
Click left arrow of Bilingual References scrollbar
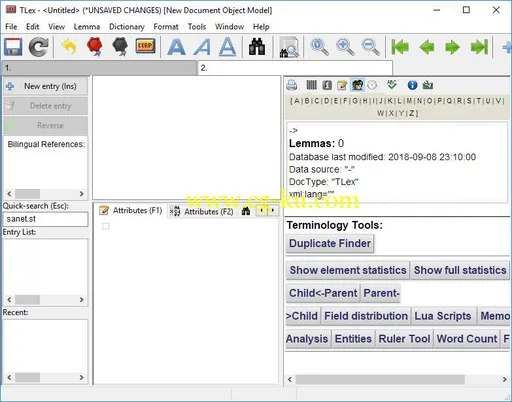9,194
